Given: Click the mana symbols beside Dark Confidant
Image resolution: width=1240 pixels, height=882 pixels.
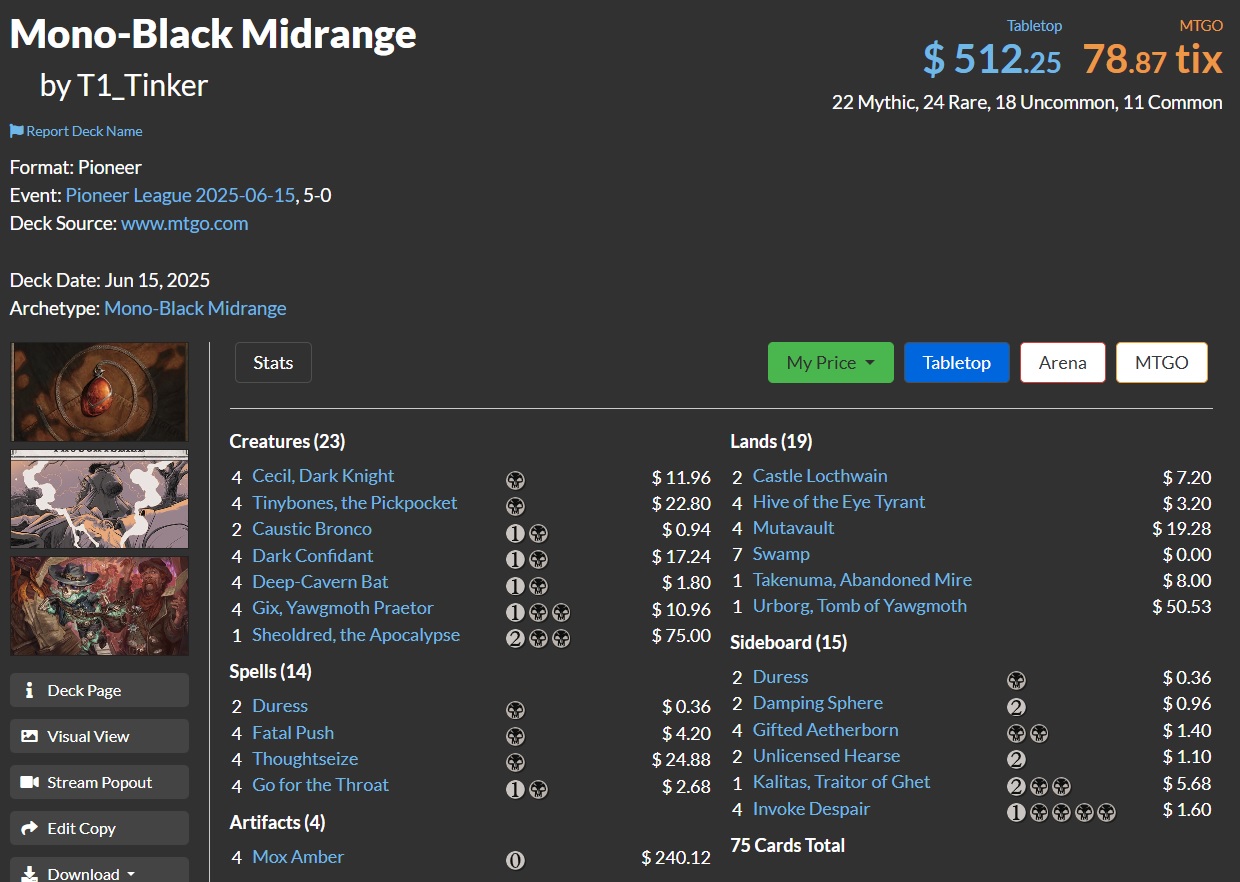Looking at the screenshot, I should point(527,558).
